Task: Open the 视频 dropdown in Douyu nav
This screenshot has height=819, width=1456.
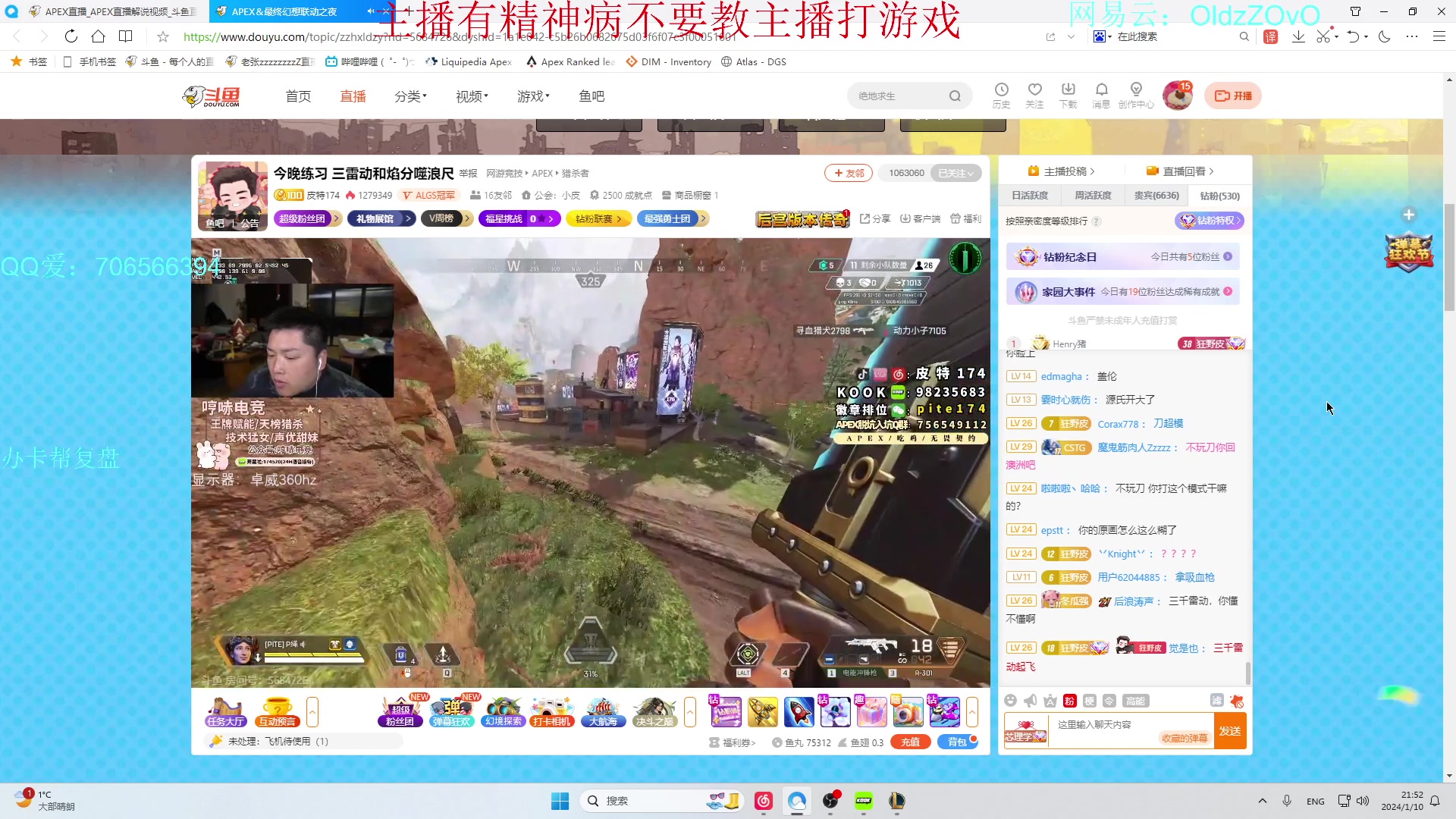Action: (472, 96)
